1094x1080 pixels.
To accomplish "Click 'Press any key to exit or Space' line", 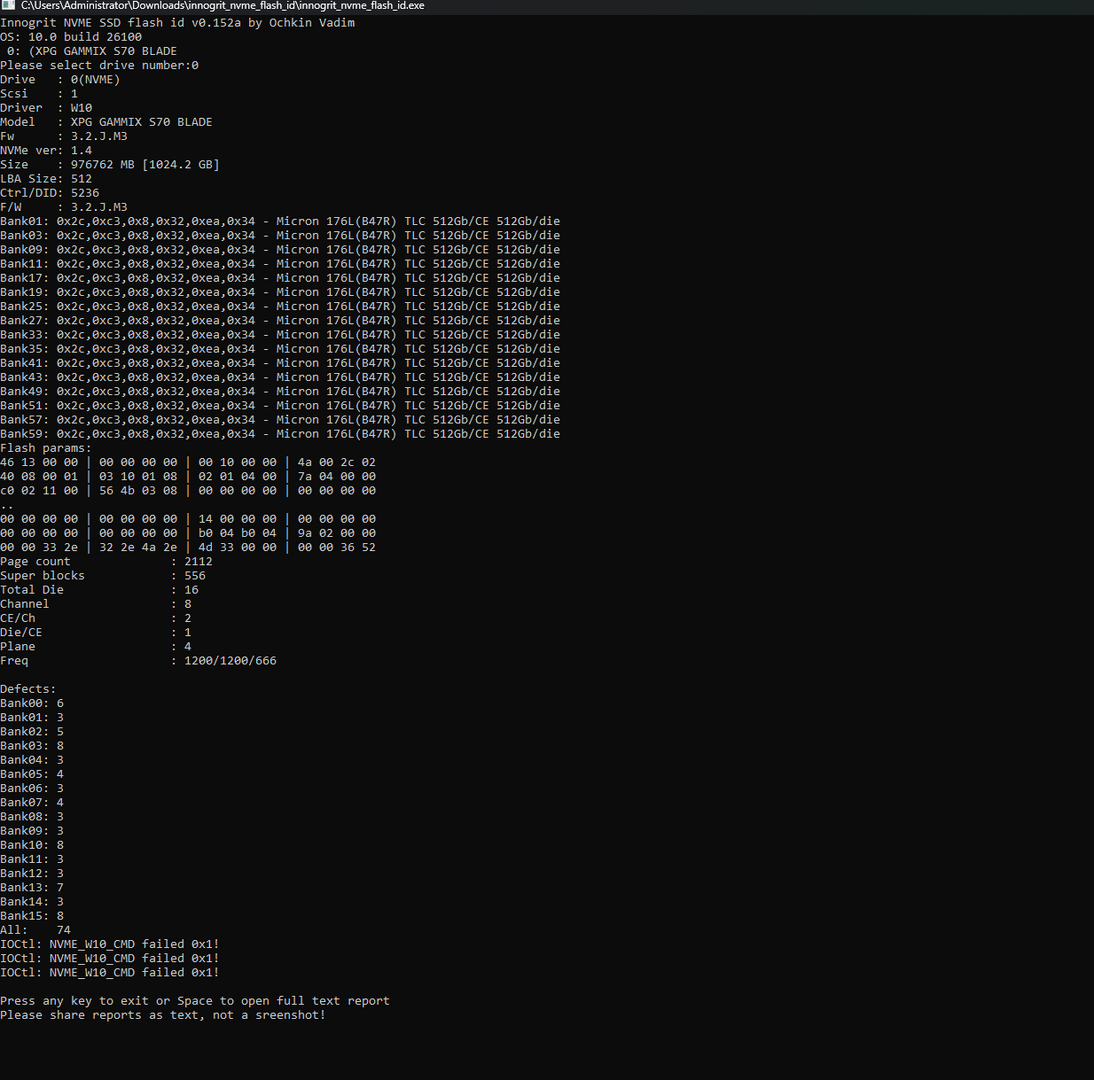I will point(195,1001).
